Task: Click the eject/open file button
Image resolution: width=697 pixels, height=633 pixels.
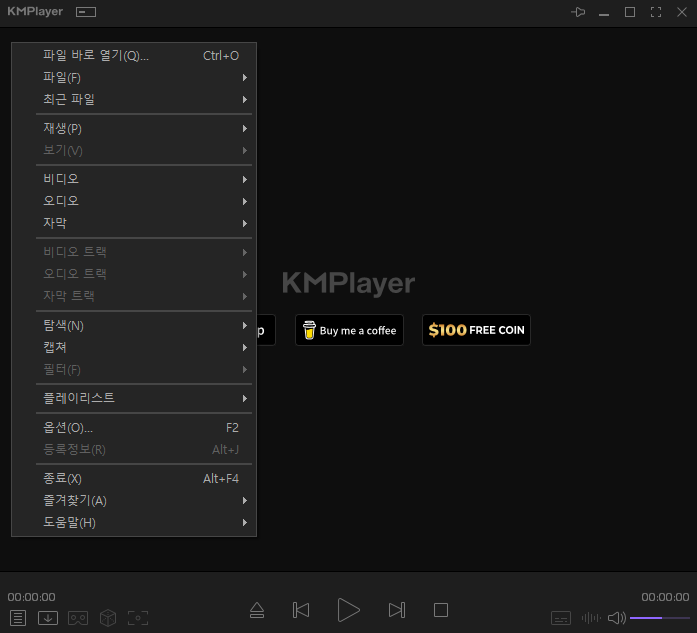Action: pyautogui.click(x=257, y=610)
